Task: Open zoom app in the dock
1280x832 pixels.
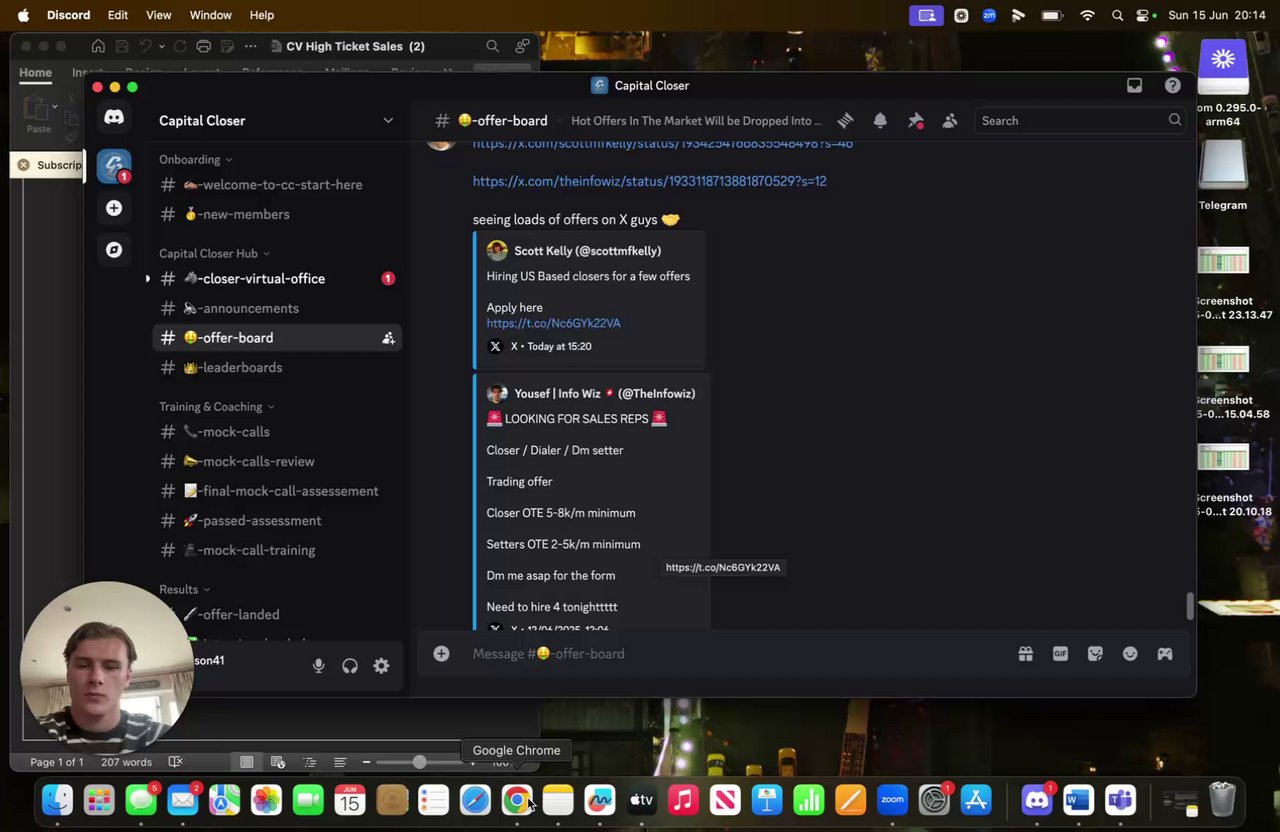Action: (x=892, y=800)
